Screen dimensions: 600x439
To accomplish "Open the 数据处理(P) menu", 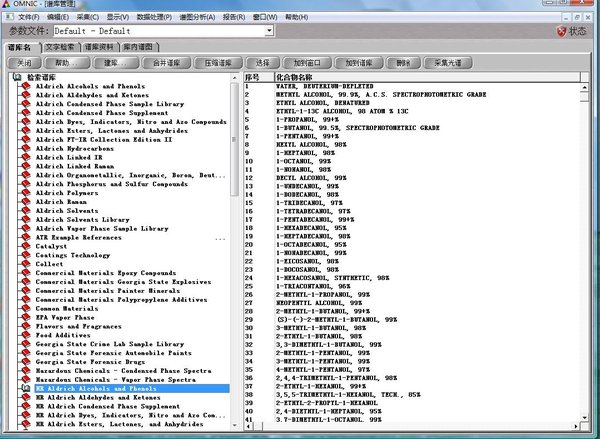I will click(154, 17).
